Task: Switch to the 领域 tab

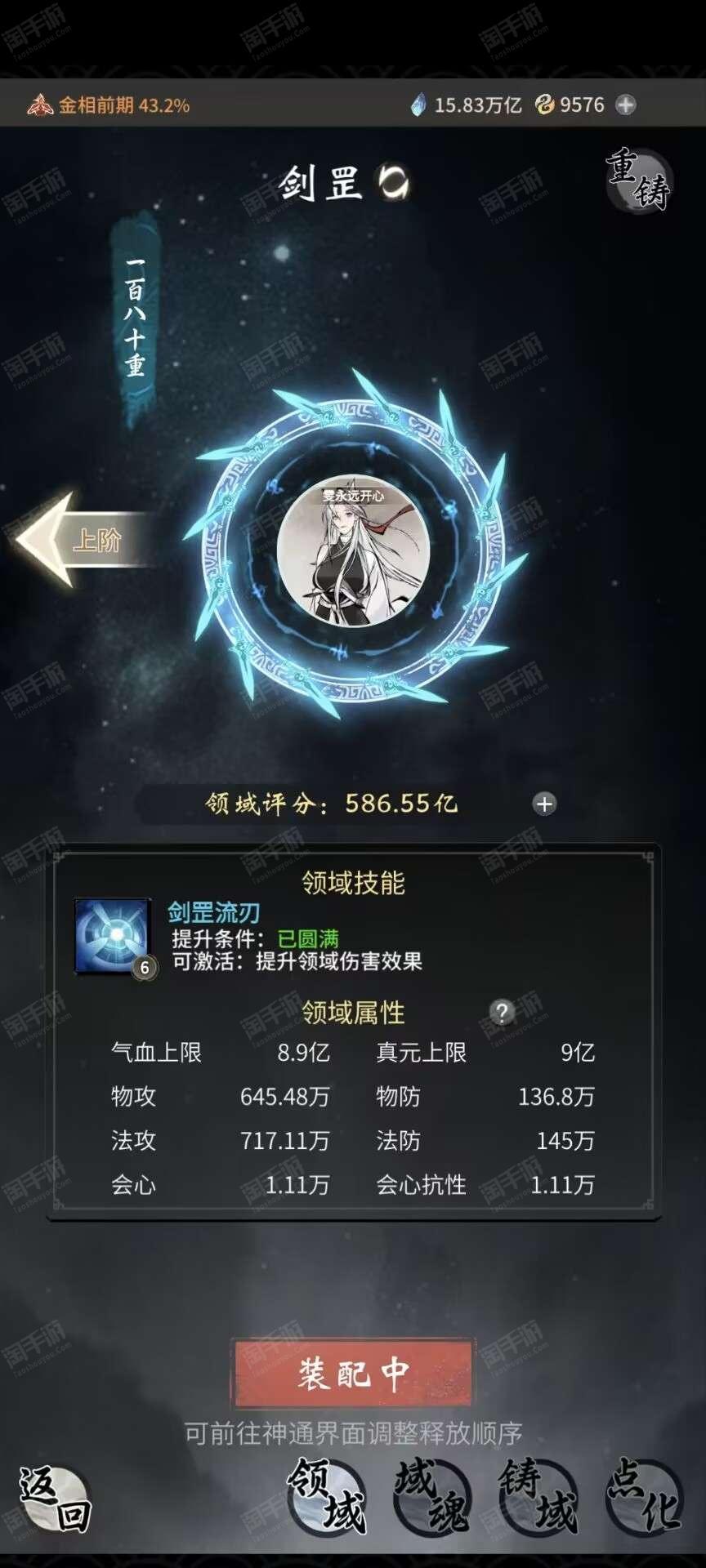Action: (x=328, y=1494)
